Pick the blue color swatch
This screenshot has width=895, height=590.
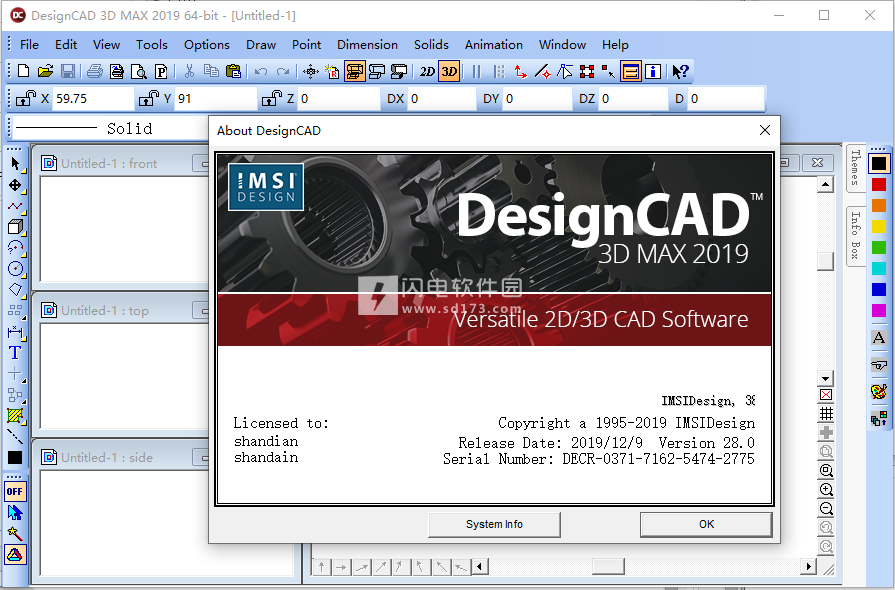pos(879,289)
